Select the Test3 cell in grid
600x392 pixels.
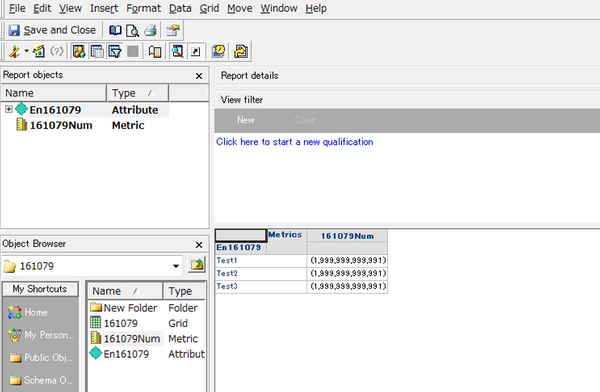pos(261,286)
